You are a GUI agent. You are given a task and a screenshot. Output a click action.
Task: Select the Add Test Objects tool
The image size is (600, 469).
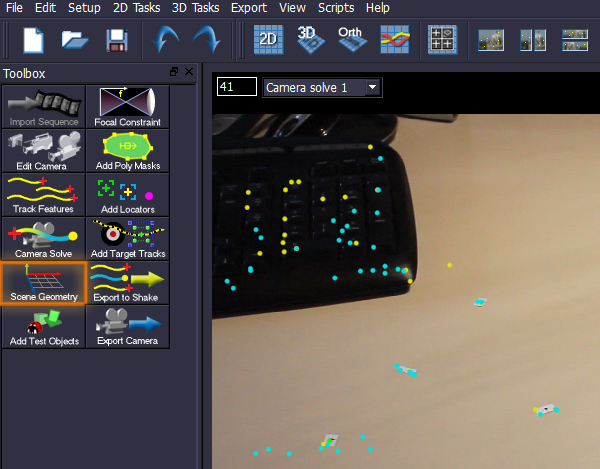pyautogui.click(x=44, y=326)
